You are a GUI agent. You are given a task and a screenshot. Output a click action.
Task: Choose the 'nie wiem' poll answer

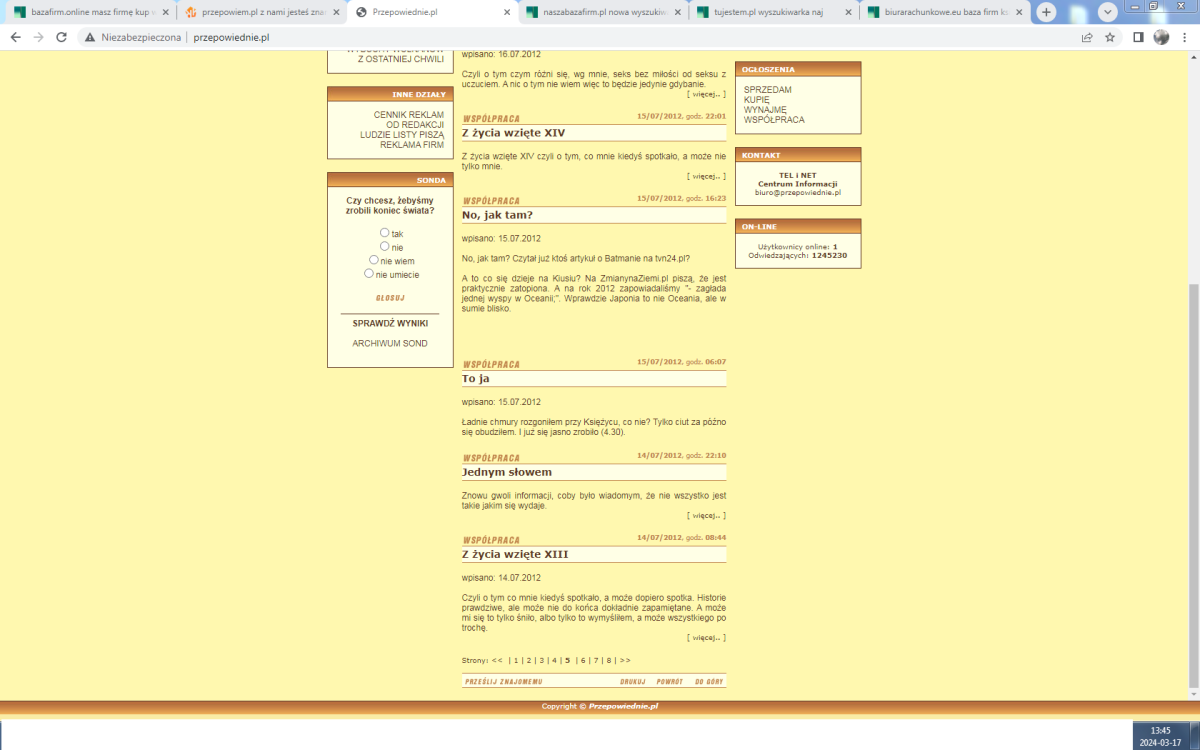pyautogui.click(x=374, y=260)
